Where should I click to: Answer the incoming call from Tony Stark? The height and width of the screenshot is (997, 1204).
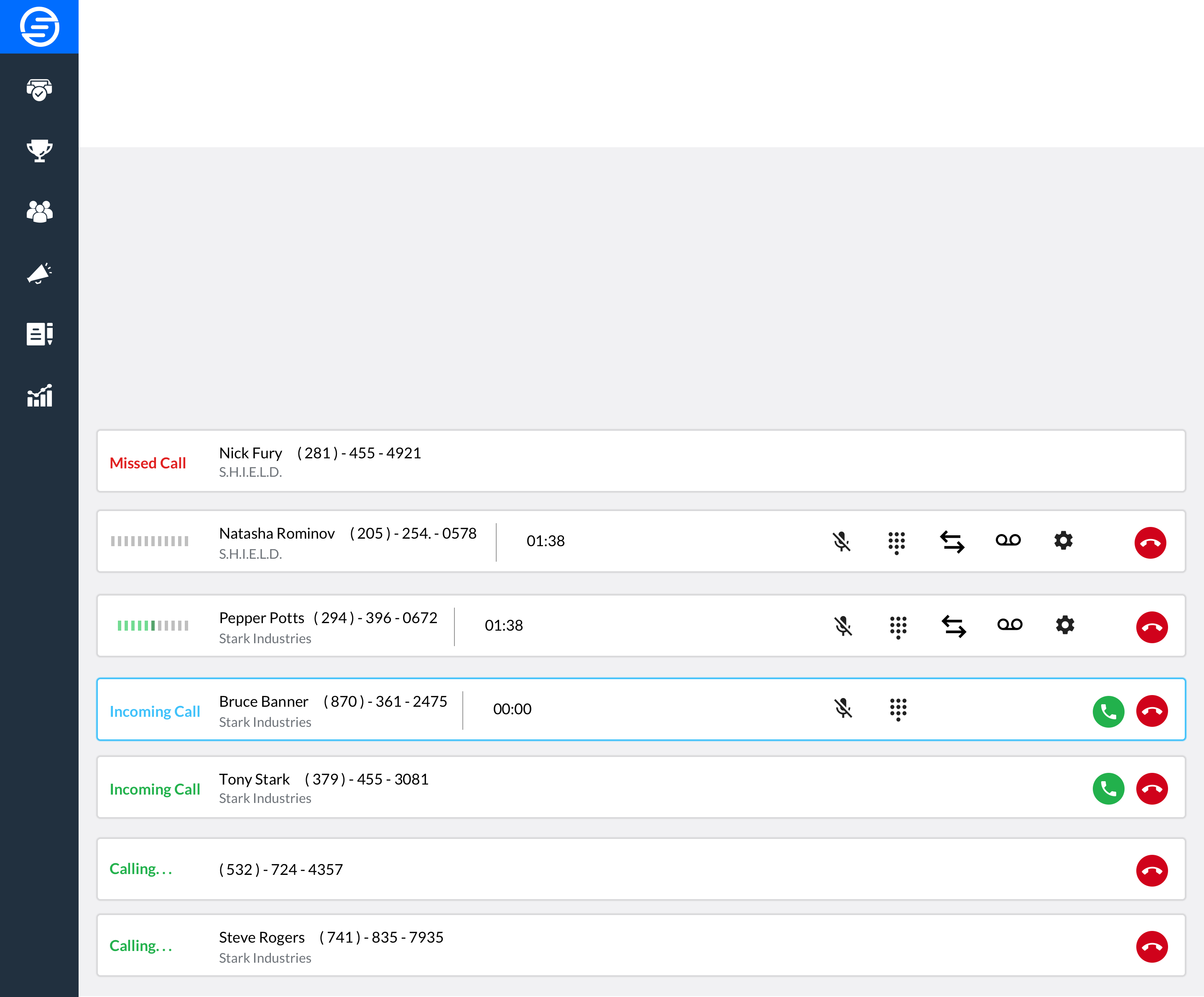click(1108, 789)
